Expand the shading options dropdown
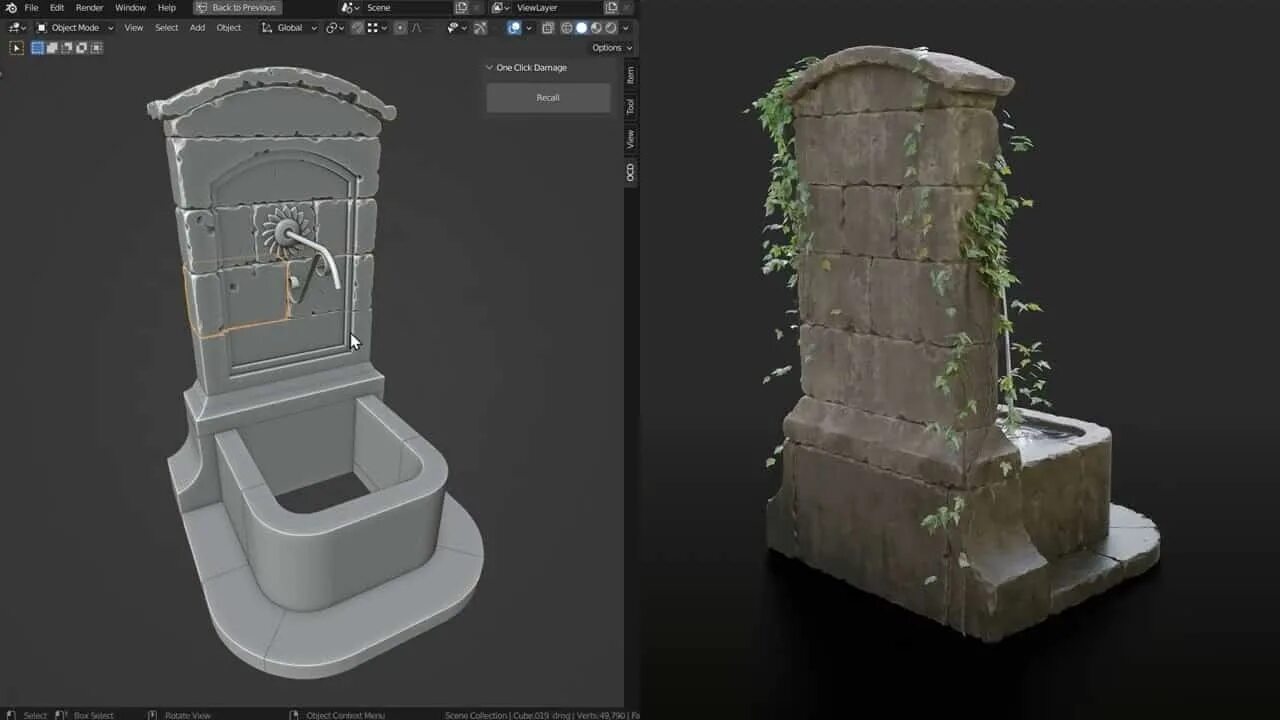The width and height of the screenshot is (1280, 720). point(625,27)
